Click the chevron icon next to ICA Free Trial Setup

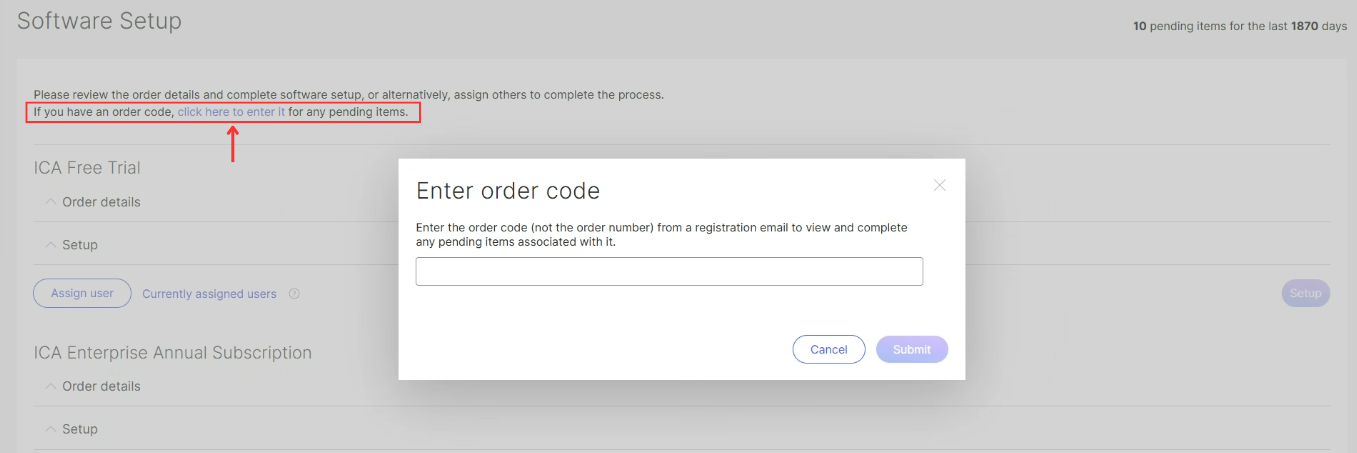tap(51, 245)
